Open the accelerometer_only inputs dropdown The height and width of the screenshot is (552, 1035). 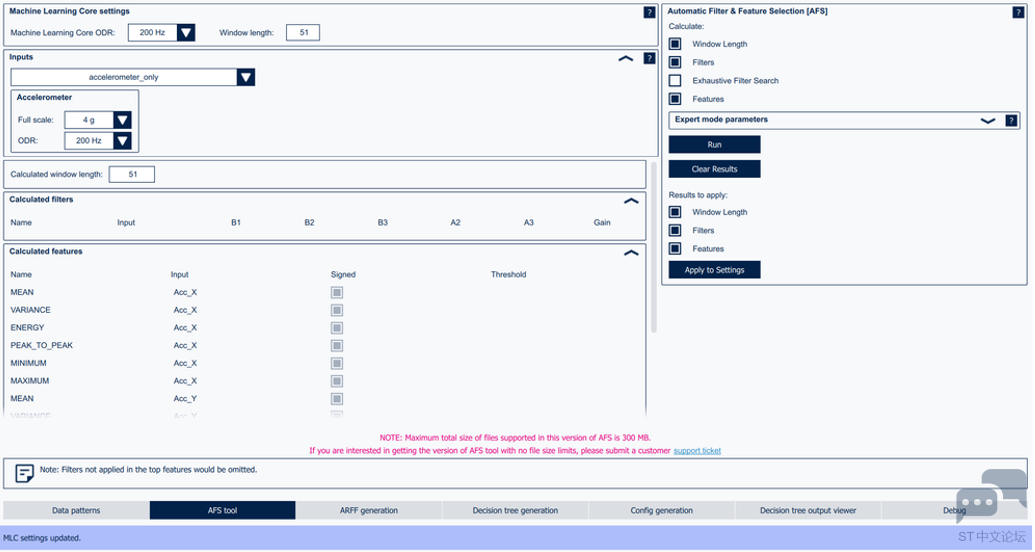(x=246, y=78)
